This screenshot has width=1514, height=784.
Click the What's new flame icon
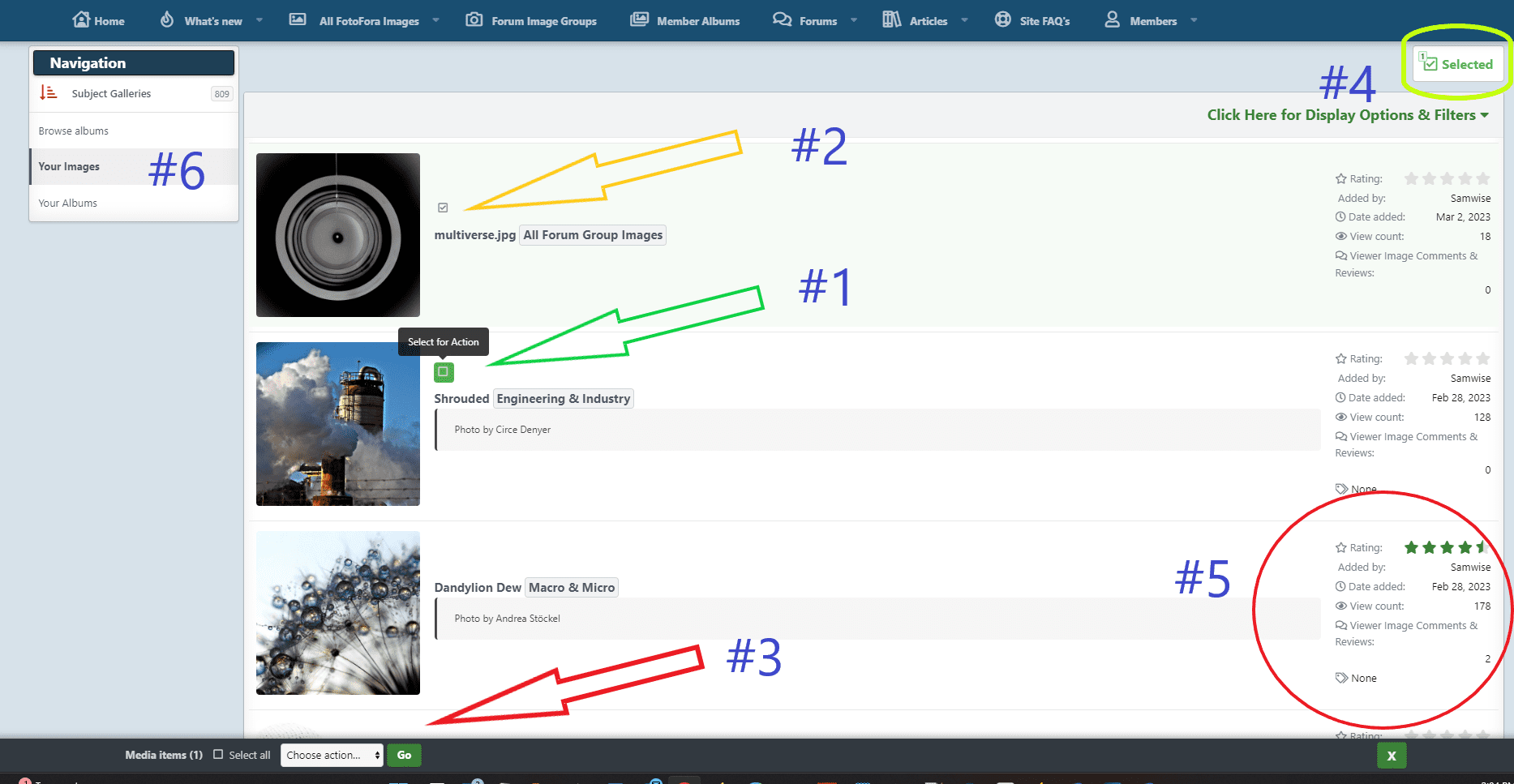pyautogui.click(x=167, y=19)
